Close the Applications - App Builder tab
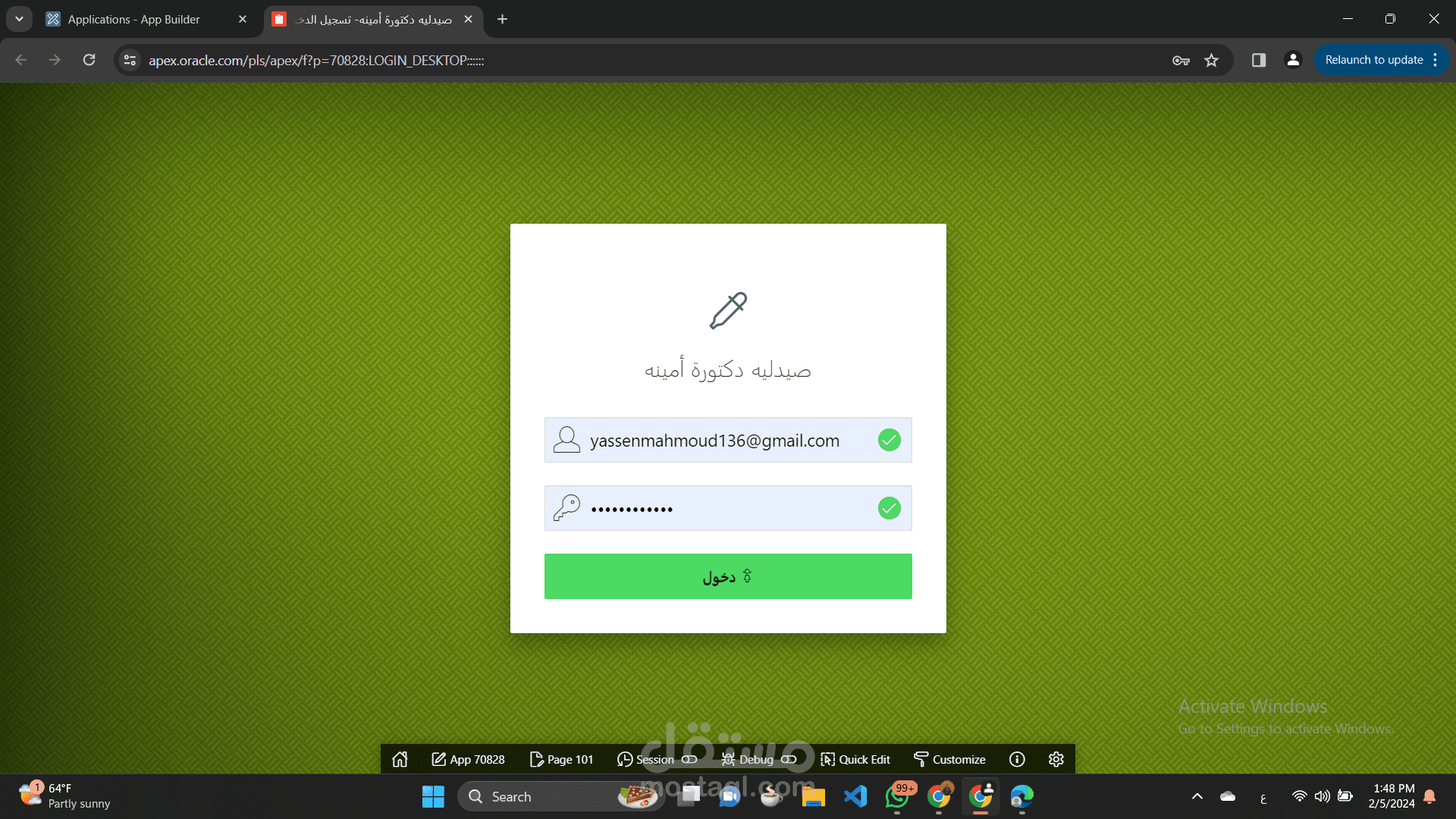 pos(243,19)
